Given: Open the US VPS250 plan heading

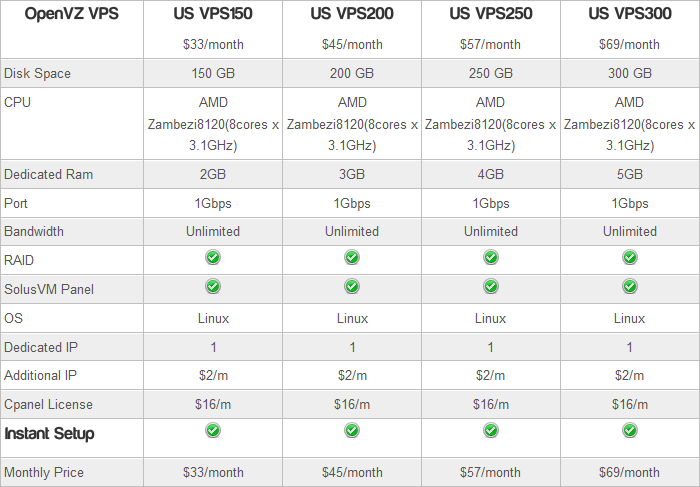Looking at the screenshot, I should point(490,15).
